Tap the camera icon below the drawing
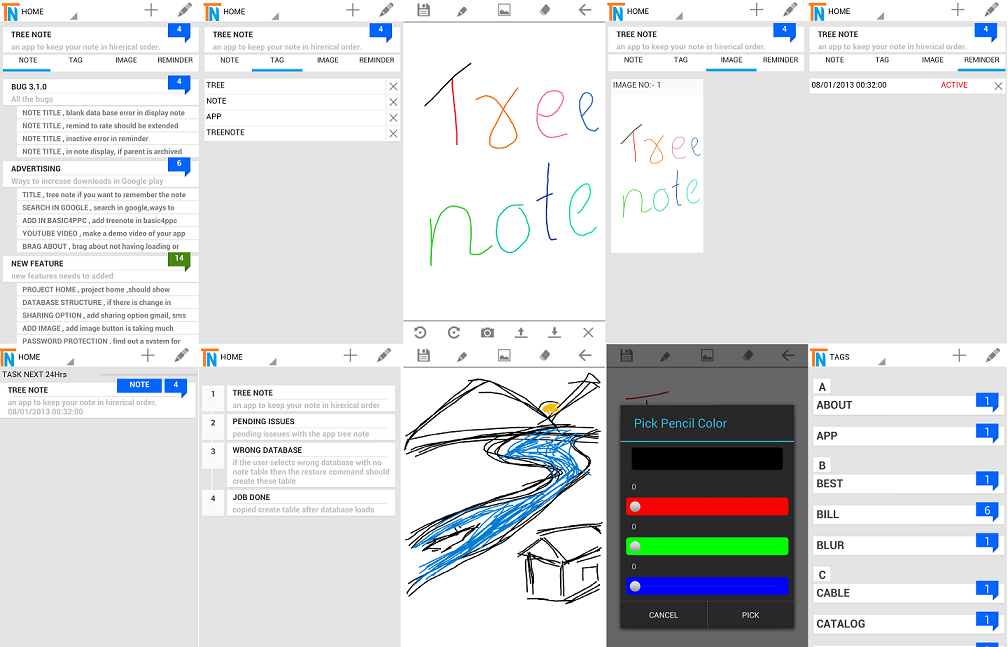 click(487, 333)
